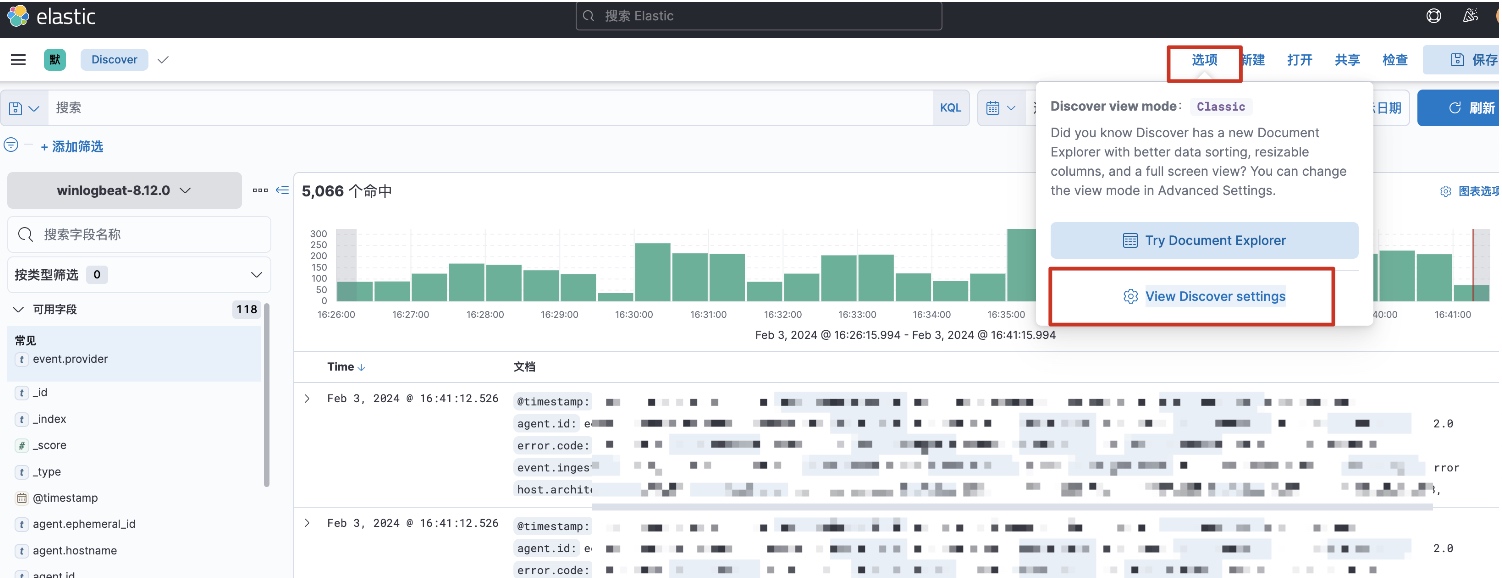Image resolution: width=1502 pixels, height=578 pixels.
Task: Click type icon beside _id field
Action: point(22,393)
